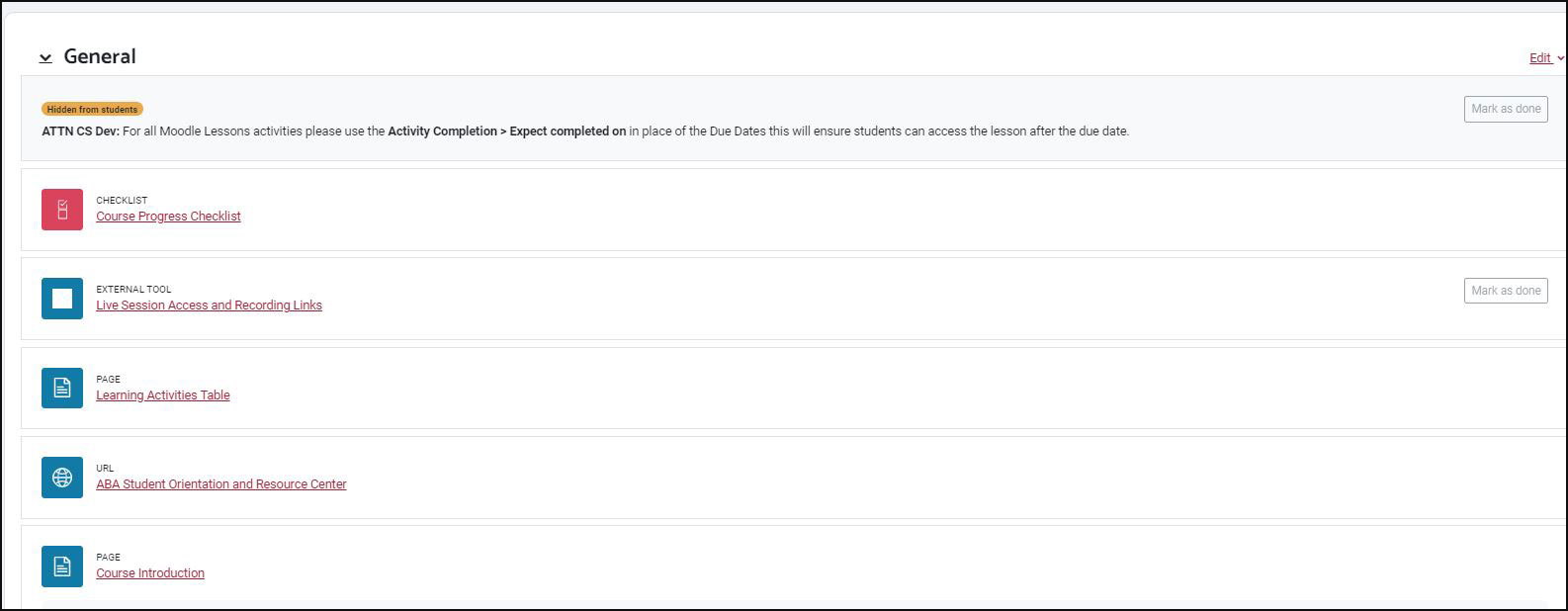Open the Course Progress Checklist

click(168, 216)
